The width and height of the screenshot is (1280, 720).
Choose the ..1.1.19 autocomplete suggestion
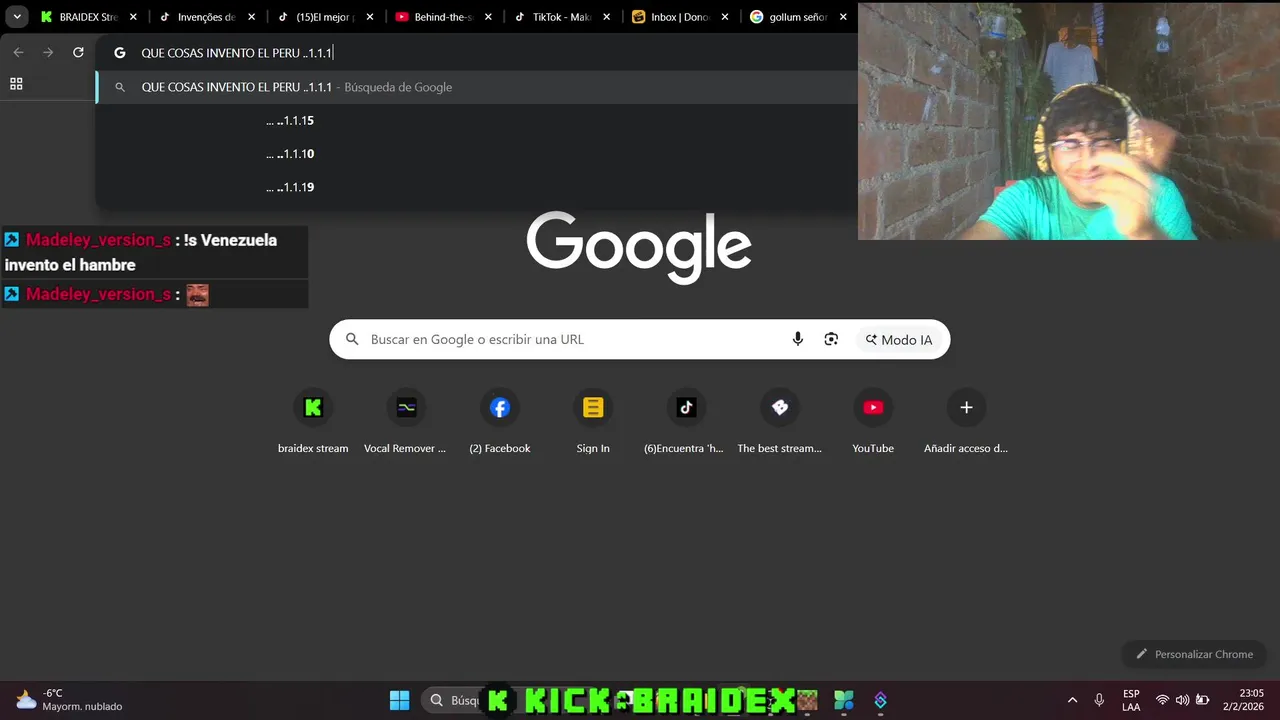(476, 187)
